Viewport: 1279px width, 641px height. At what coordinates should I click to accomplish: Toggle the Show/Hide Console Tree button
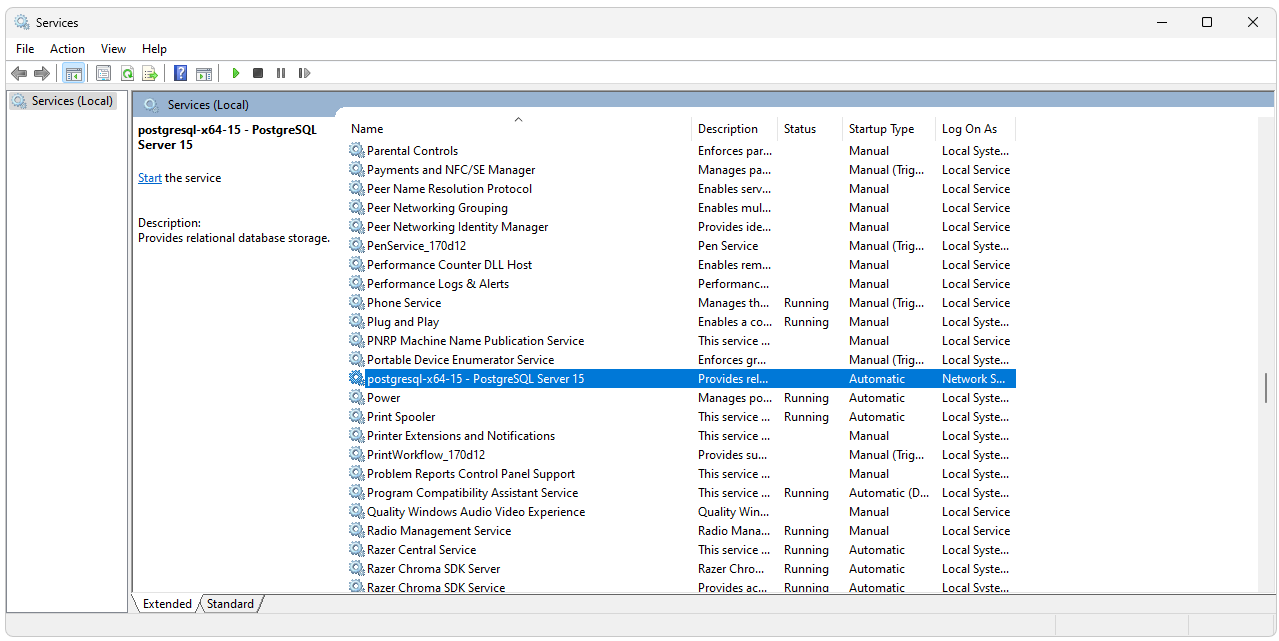(73, 73)
